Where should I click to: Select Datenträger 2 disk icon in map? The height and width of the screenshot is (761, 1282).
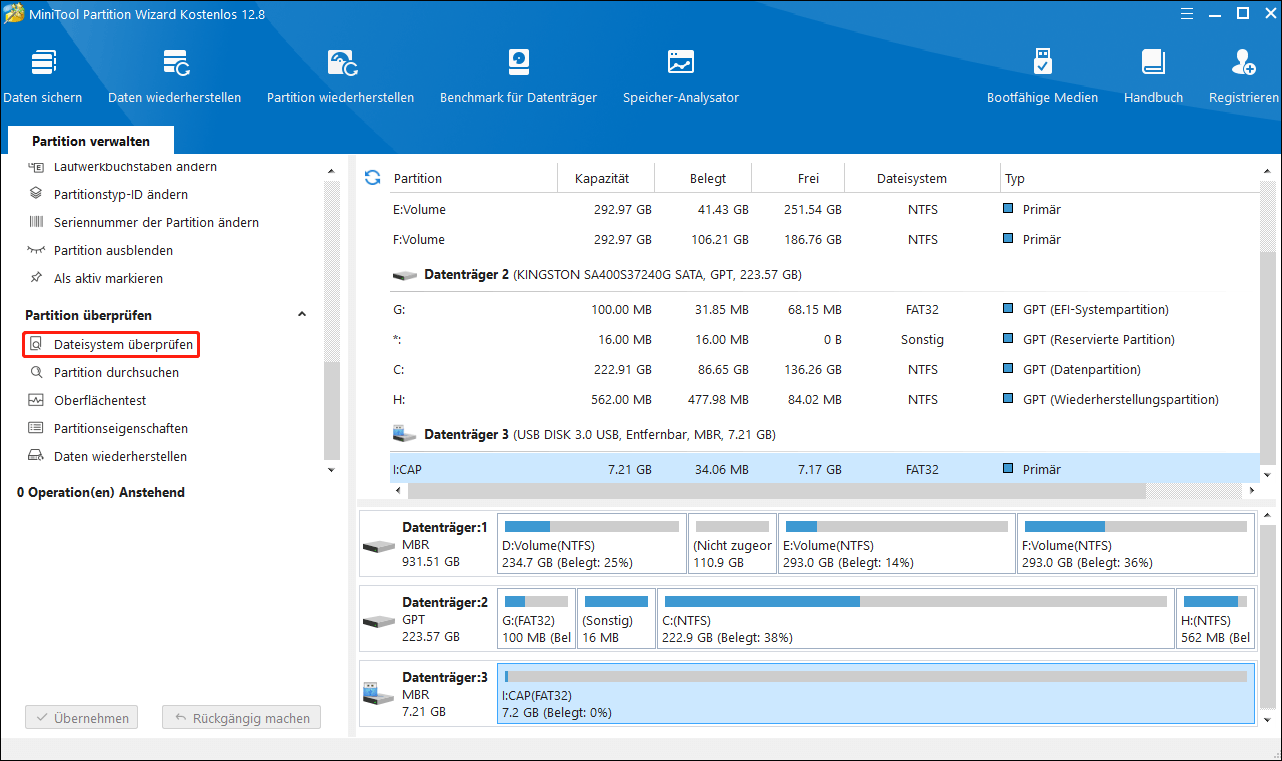pos(379,621)
